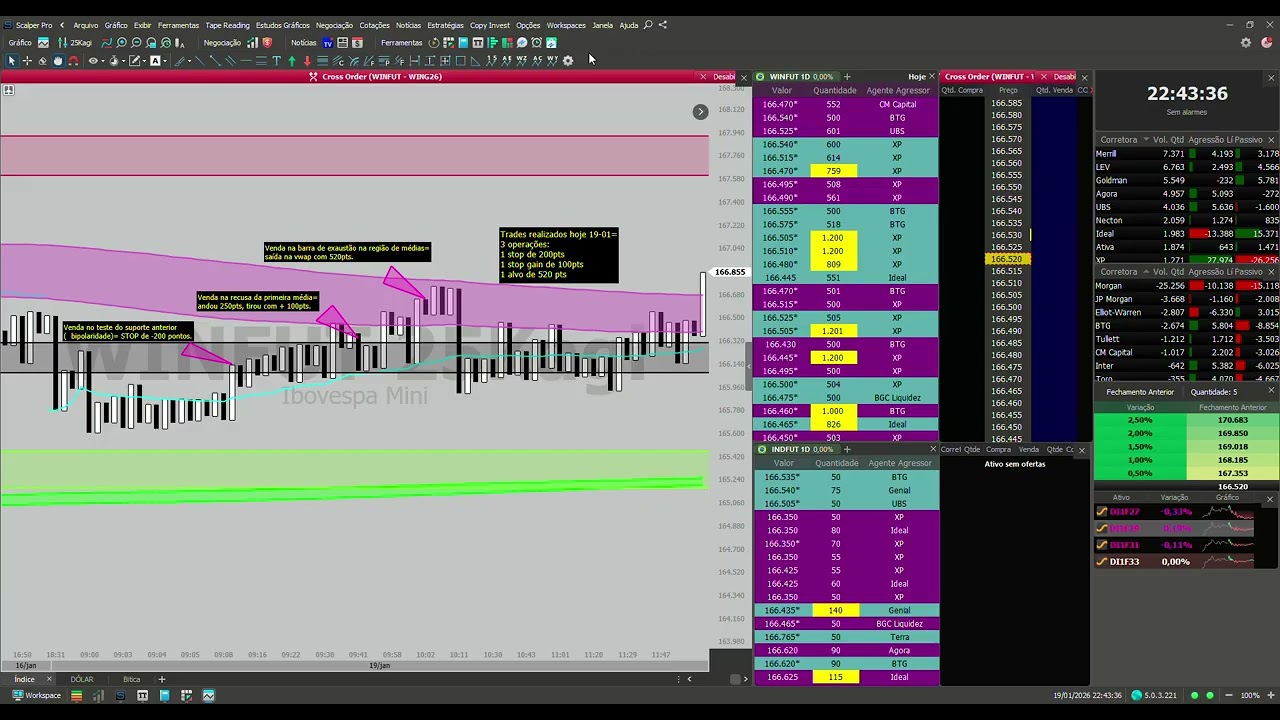Click the chart icon next to Gráfico label
Image resolution: width=1280 pixels, height=720 pixels.
point(43,43)
